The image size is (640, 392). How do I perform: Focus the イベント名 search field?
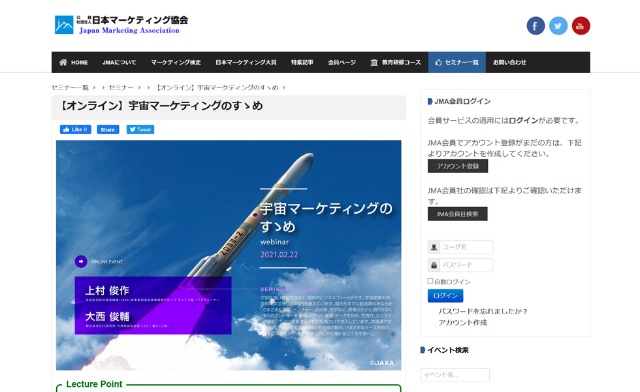point(455,375)
